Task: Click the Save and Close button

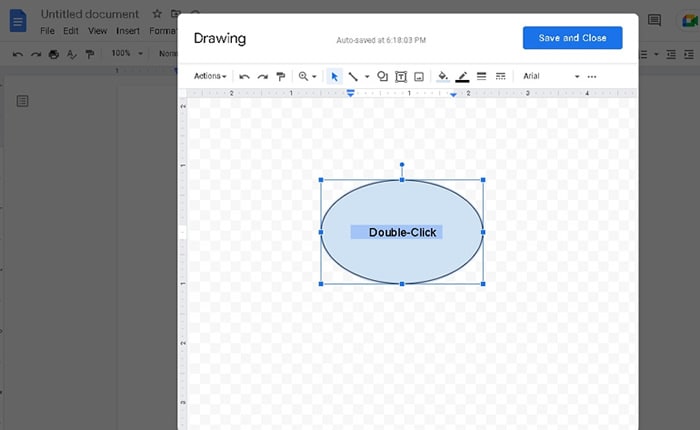Action: click(572, 38)
